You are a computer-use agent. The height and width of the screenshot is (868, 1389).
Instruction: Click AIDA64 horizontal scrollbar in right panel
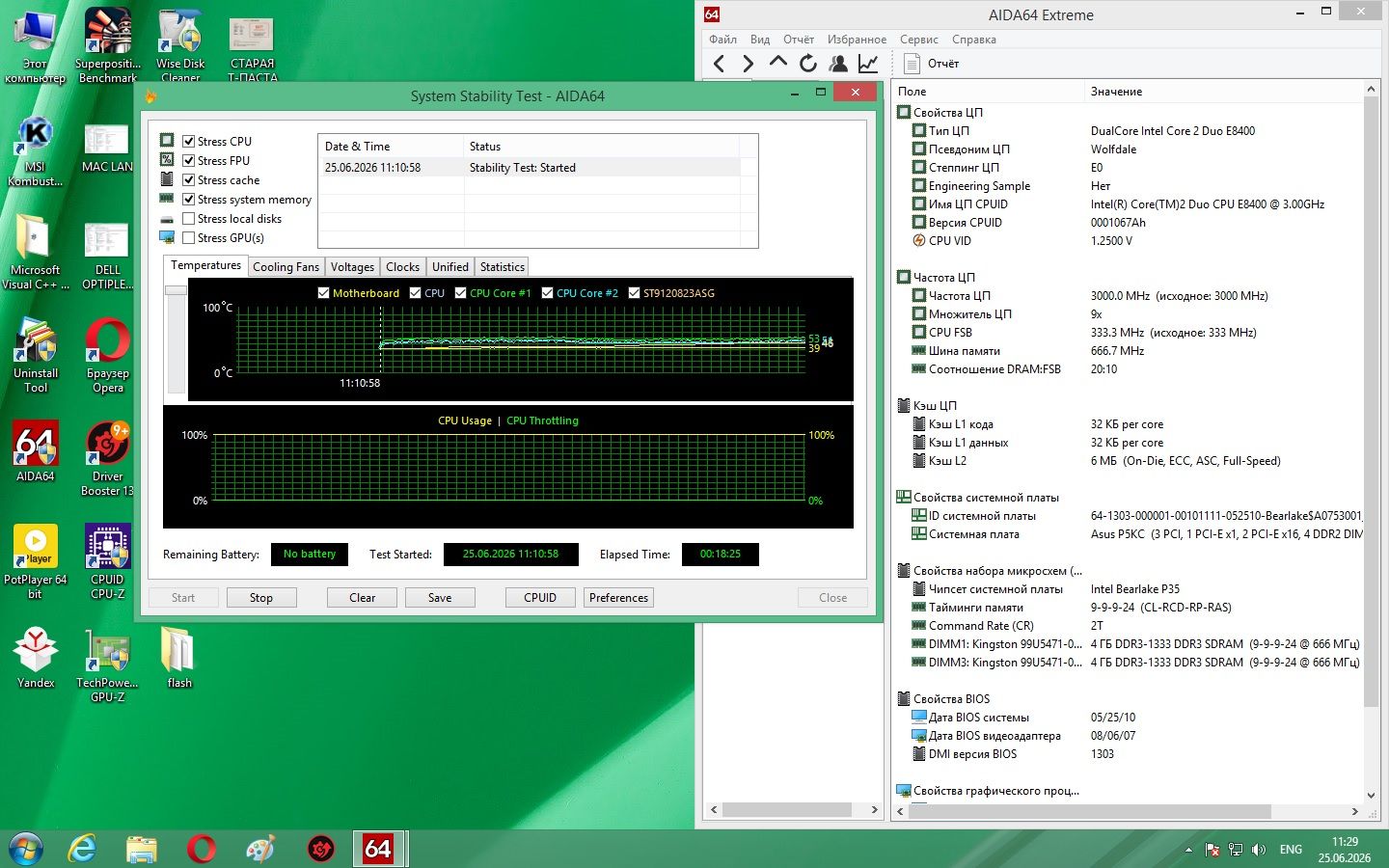pos(1090,811)
